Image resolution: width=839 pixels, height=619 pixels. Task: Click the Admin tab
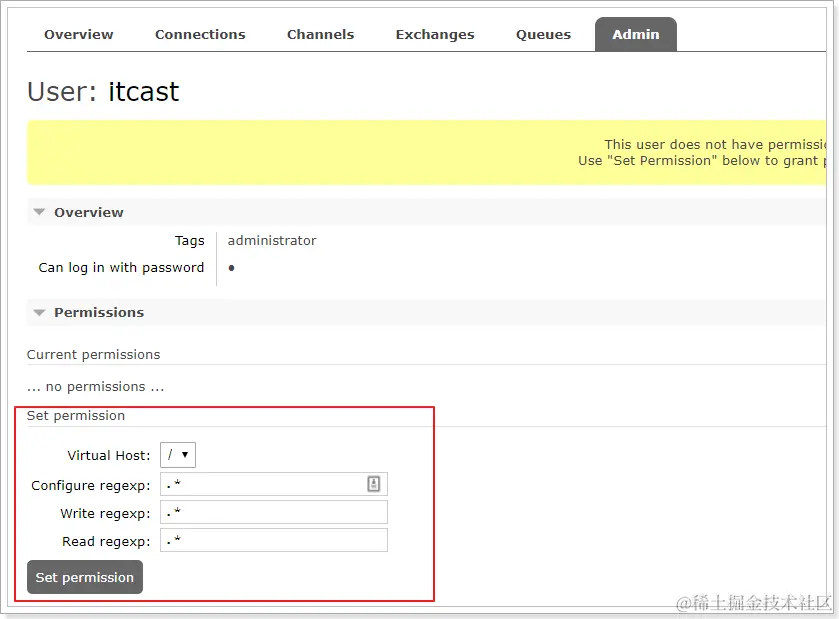point(636,34)
